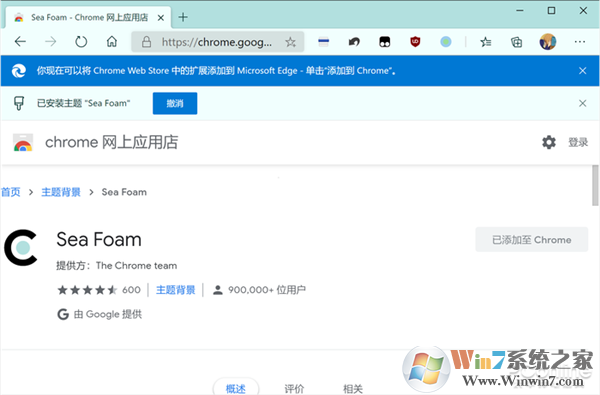Screen dimensions: 600x395
Task: Open the Tampermonkey extension icon
Action: (x=385, y=42)
